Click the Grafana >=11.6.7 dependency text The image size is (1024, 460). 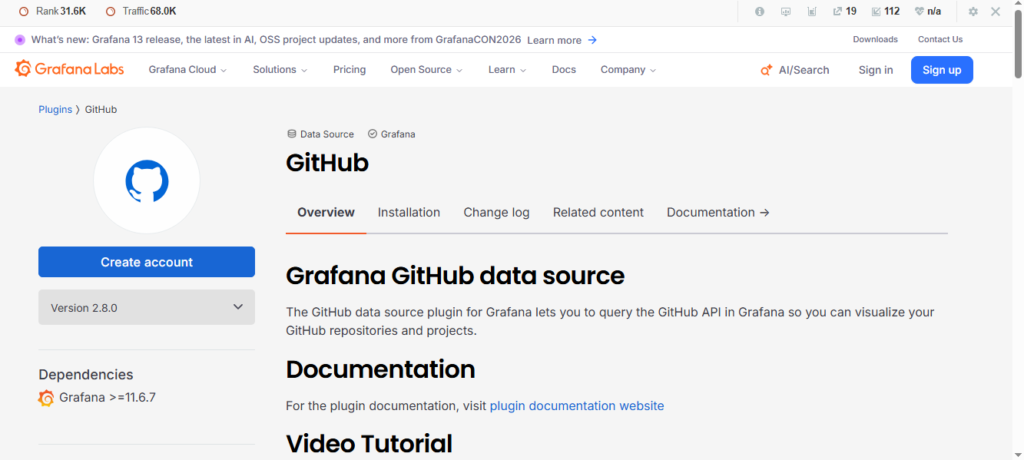(107, 397)
